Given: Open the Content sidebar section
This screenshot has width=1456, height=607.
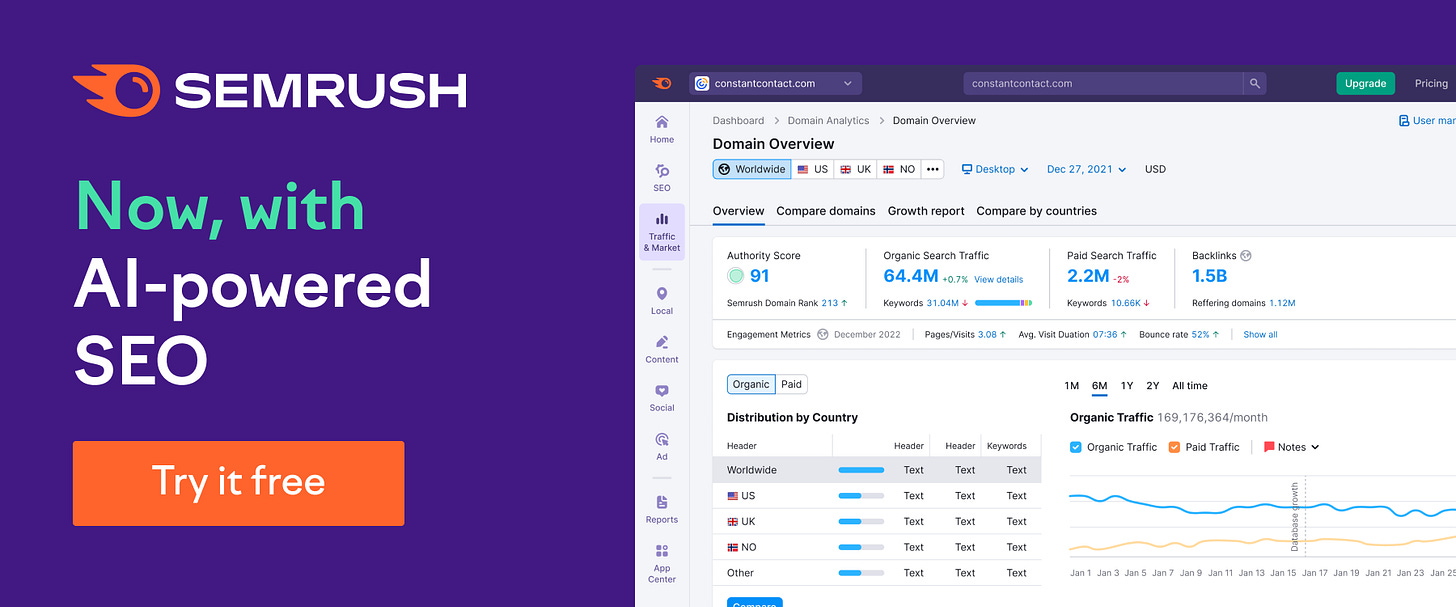Looking at the screenshot, I should [x=662, y=349].
